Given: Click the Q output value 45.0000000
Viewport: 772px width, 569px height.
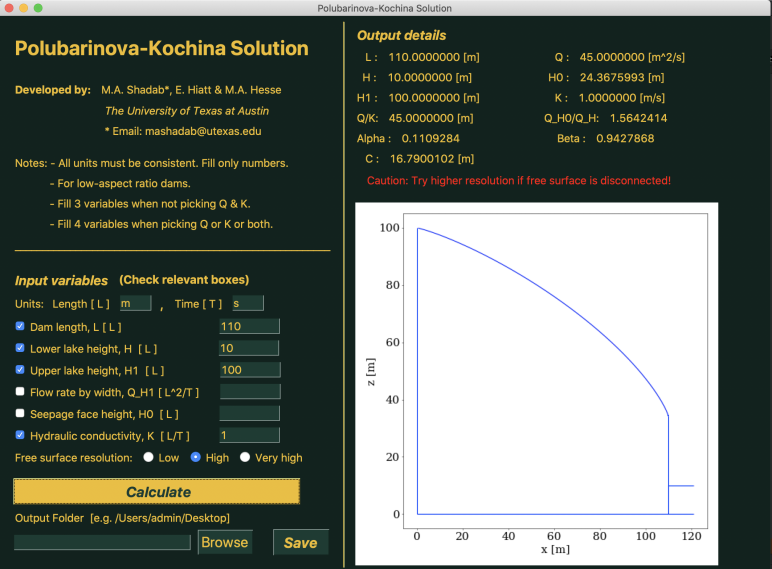Looking at the screenshot, I should point(611,57).
